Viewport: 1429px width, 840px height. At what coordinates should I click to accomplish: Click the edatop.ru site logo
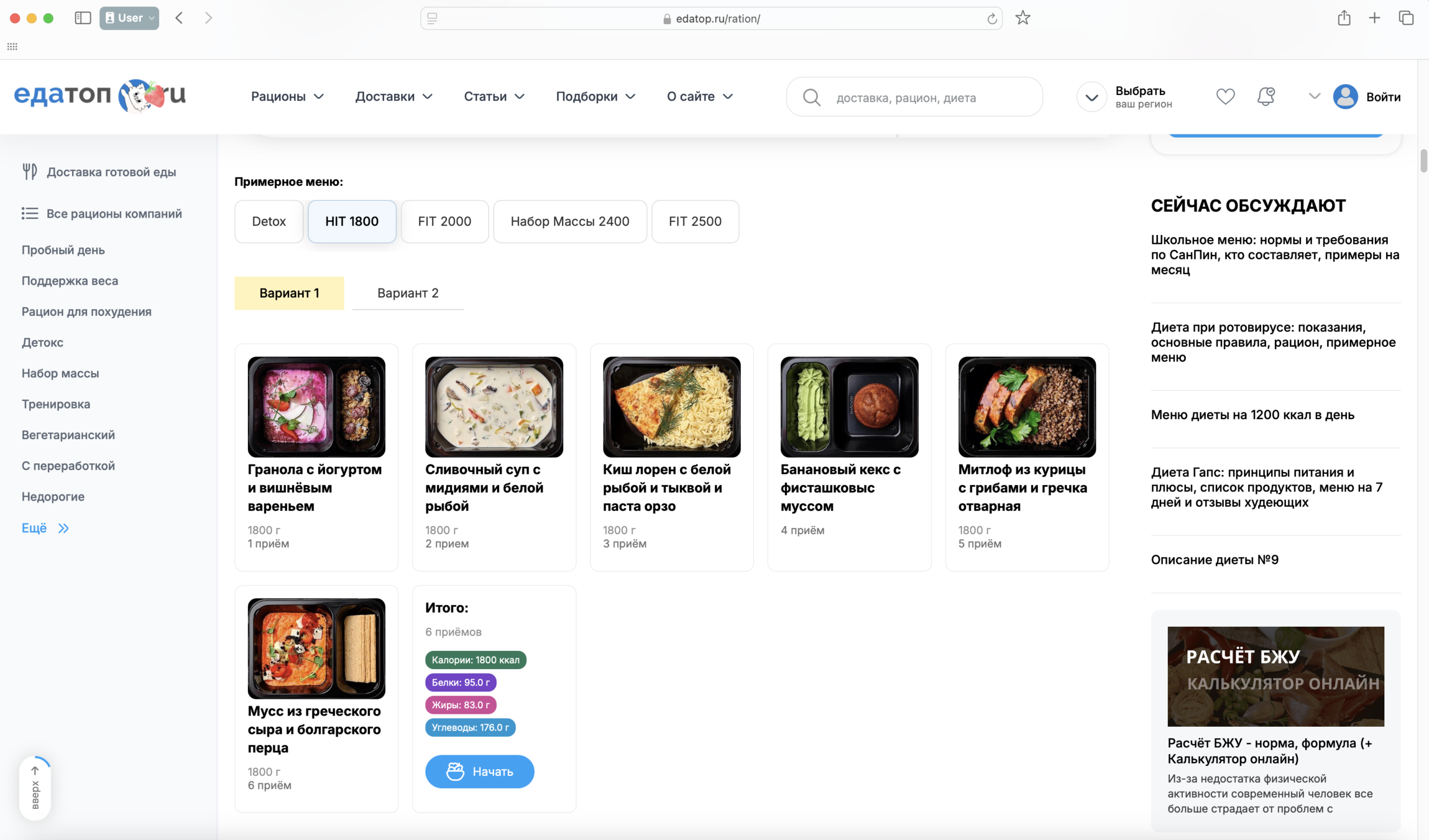click(x=100, y=95)
